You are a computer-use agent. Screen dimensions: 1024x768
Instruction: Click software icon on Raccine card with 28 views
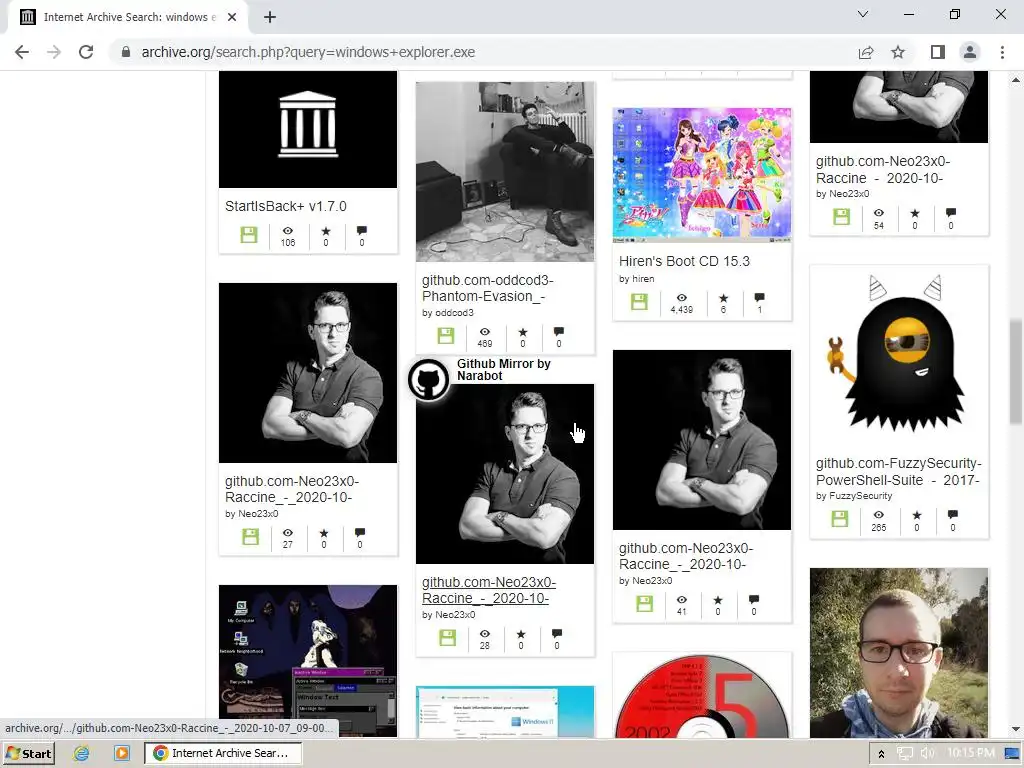point(447,637)
